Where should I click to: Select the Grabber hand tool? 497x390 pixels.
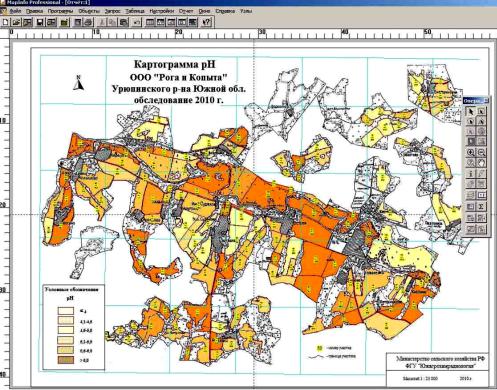pos(481,162)
